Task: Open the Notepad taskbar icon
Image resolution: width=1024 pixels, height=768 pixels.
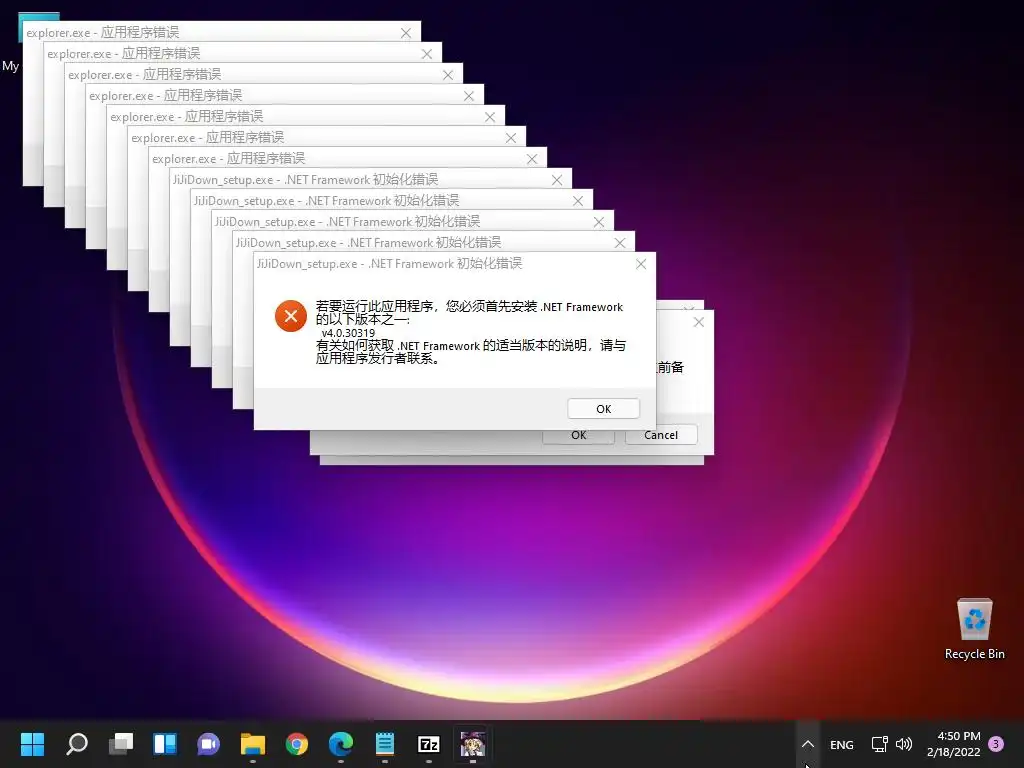Action: click(x=385, y=744)
